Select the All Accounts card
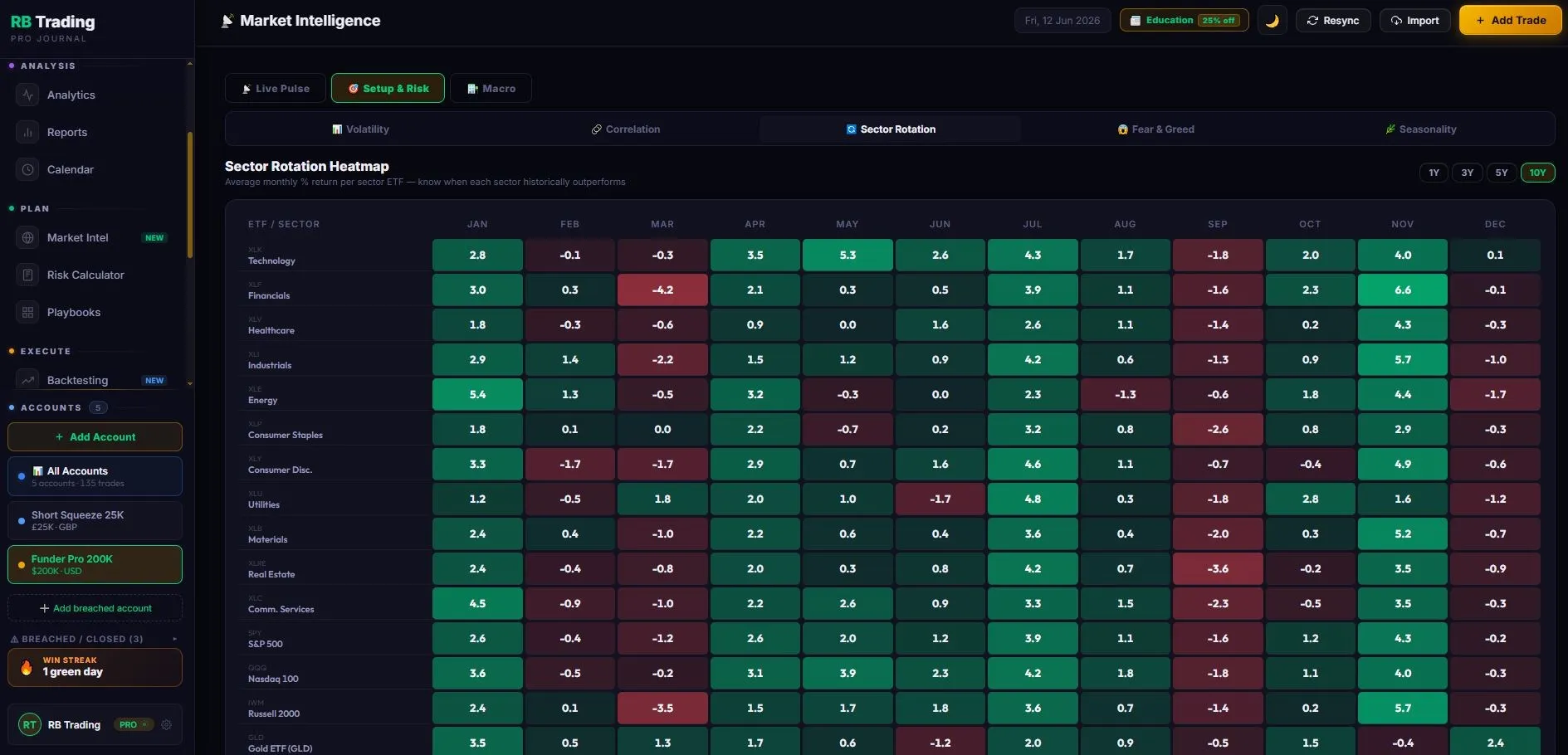The width and height of the screenshot is (1568, 755). [x=95, y=476]
